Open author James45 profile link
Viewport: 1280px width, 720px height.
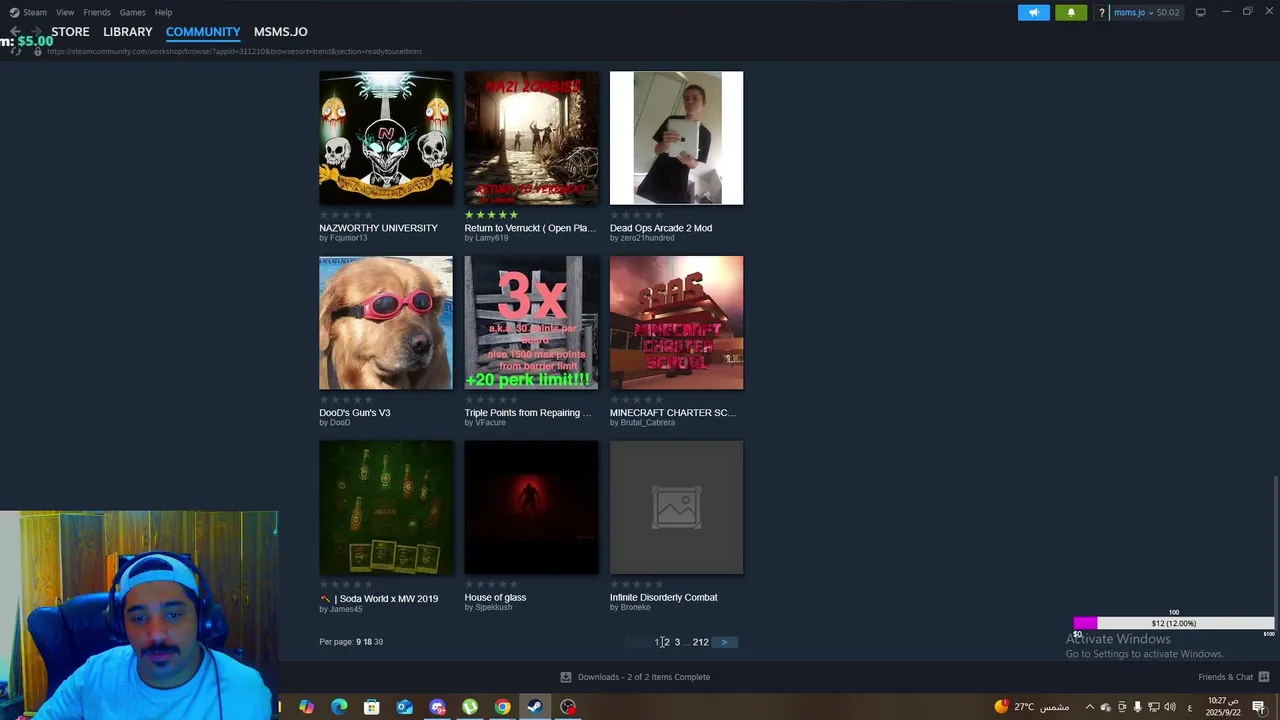tap(346, 608)
